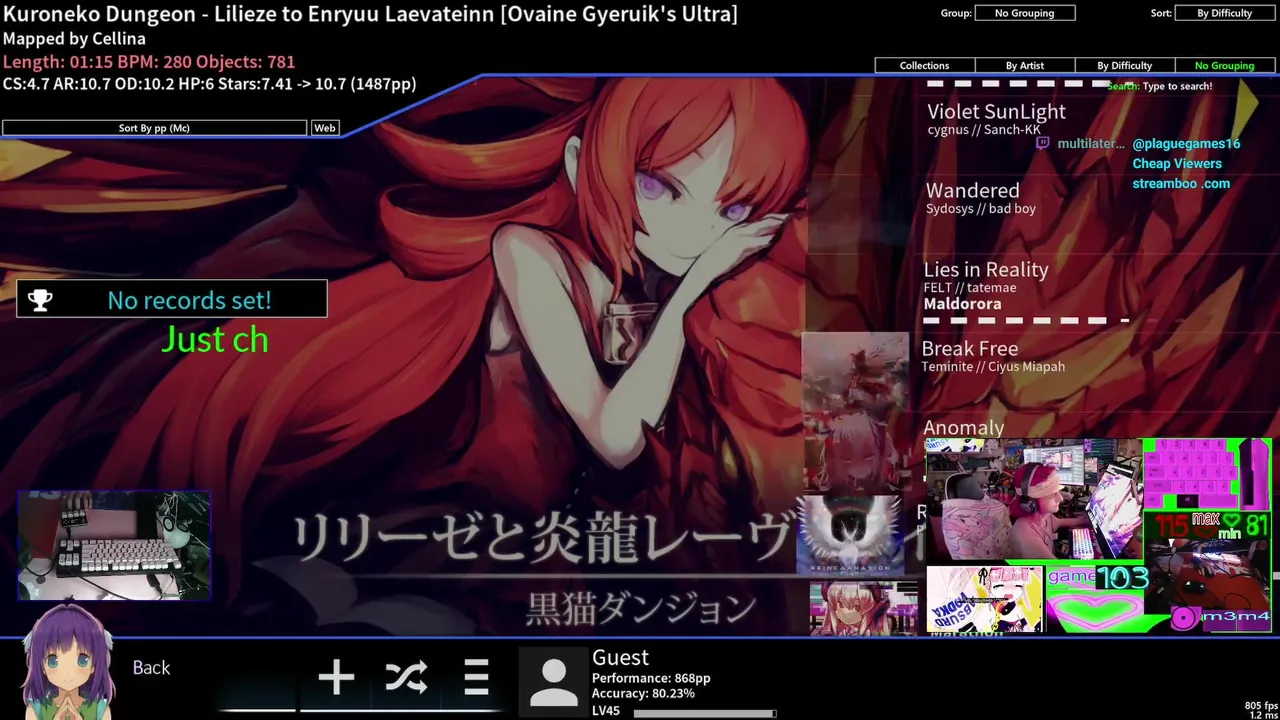Open Sort By pp (Mc) dropdown
The height and width of the screenshot is (720, 1280).
154,128
